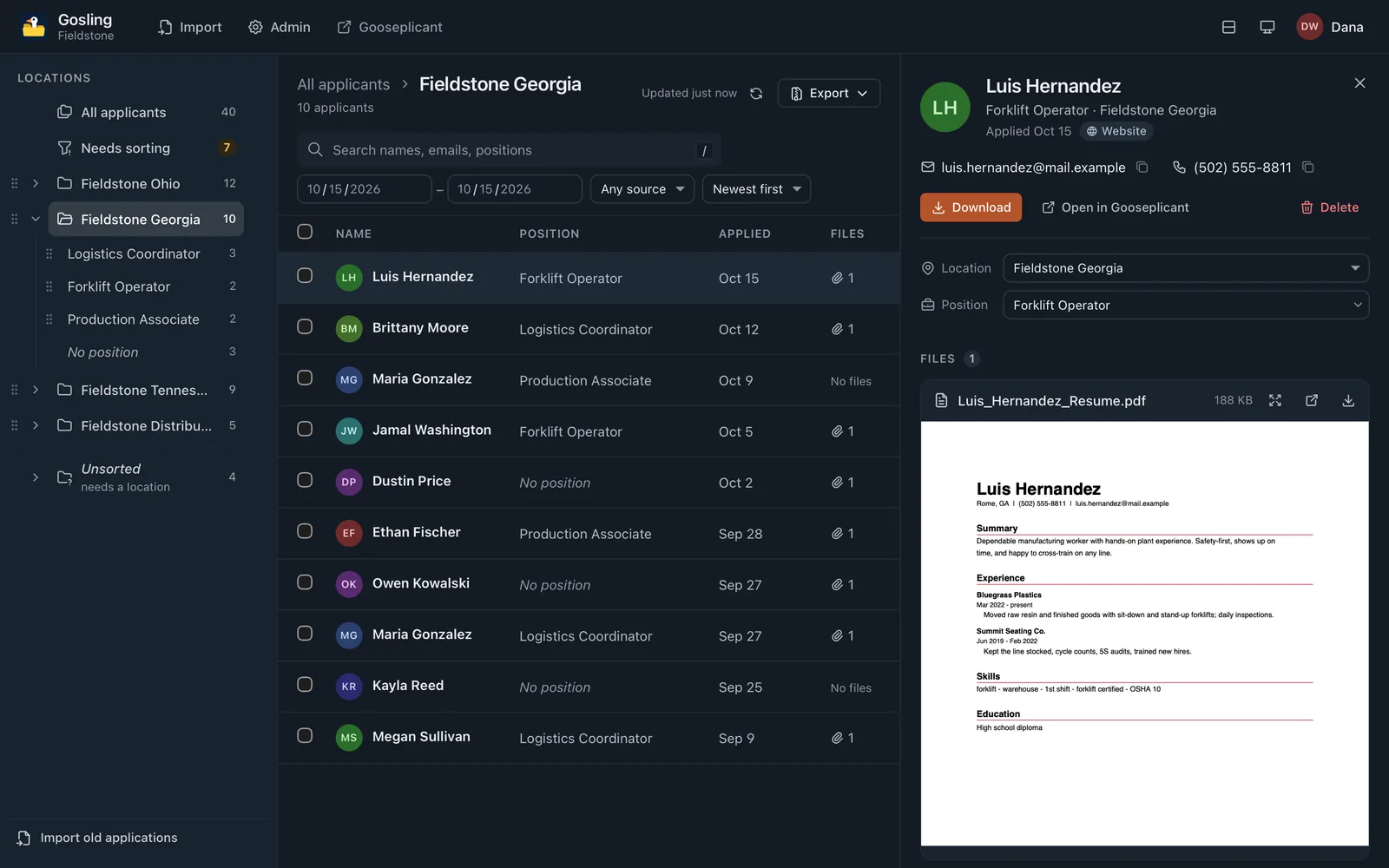
Task: Open the Any source filter dropdown
Action: (642, 189)
